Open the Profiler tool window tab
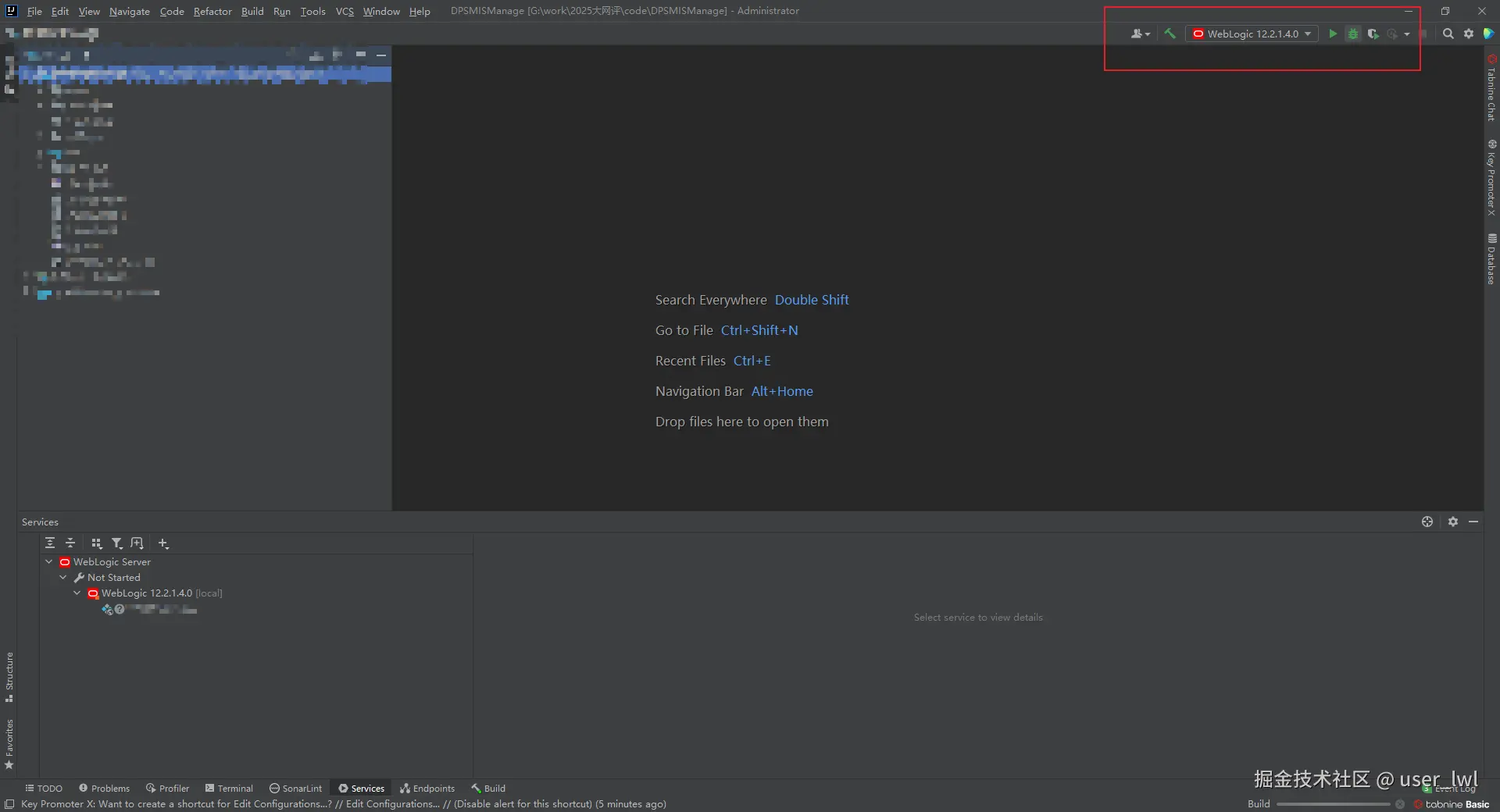 [167, 788]
